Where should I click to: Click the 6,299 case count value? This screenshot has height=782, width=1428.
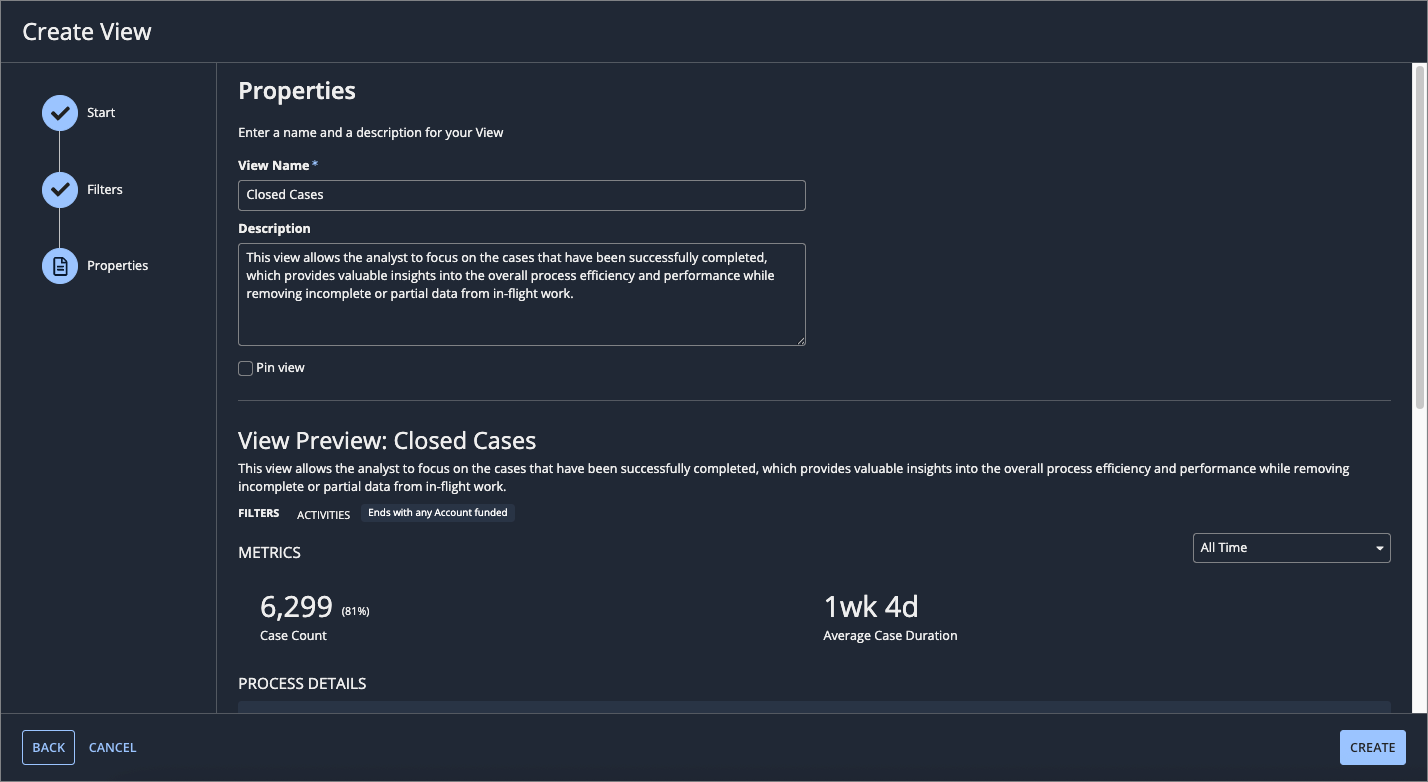click(296, 606)
